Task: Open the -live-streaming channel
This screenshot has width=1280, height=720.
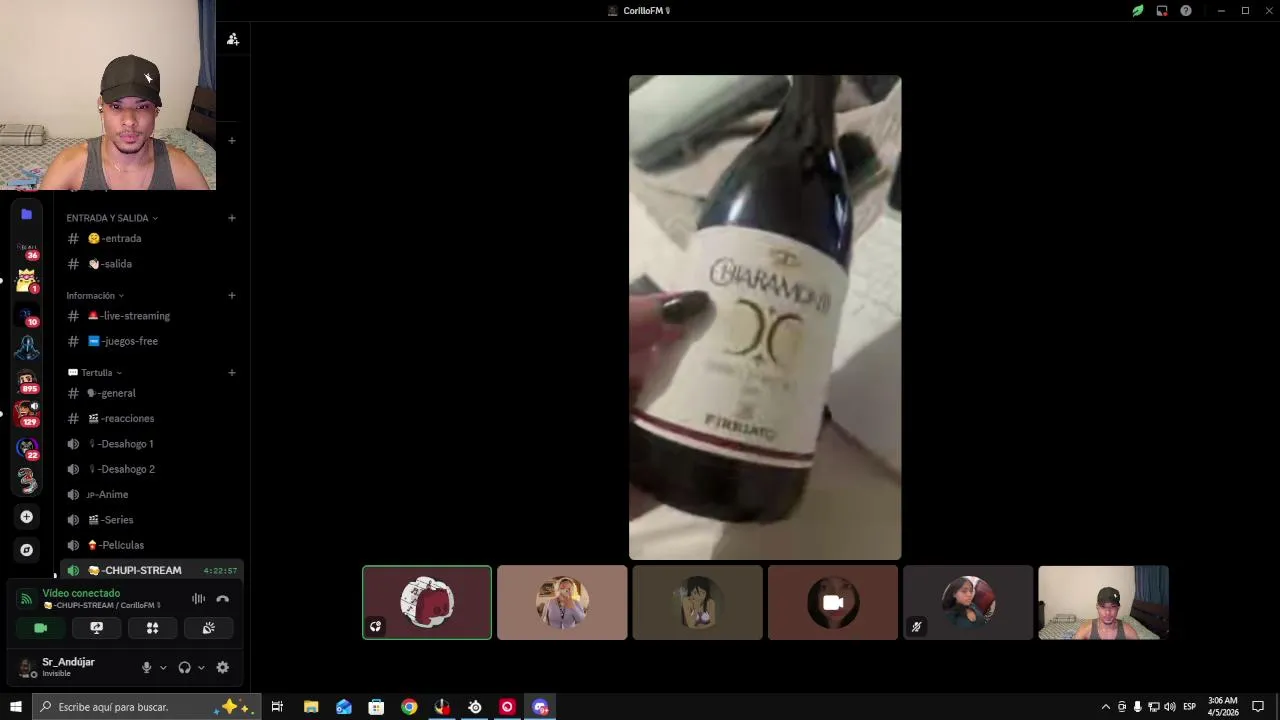Action: click(x=150, y=316)
